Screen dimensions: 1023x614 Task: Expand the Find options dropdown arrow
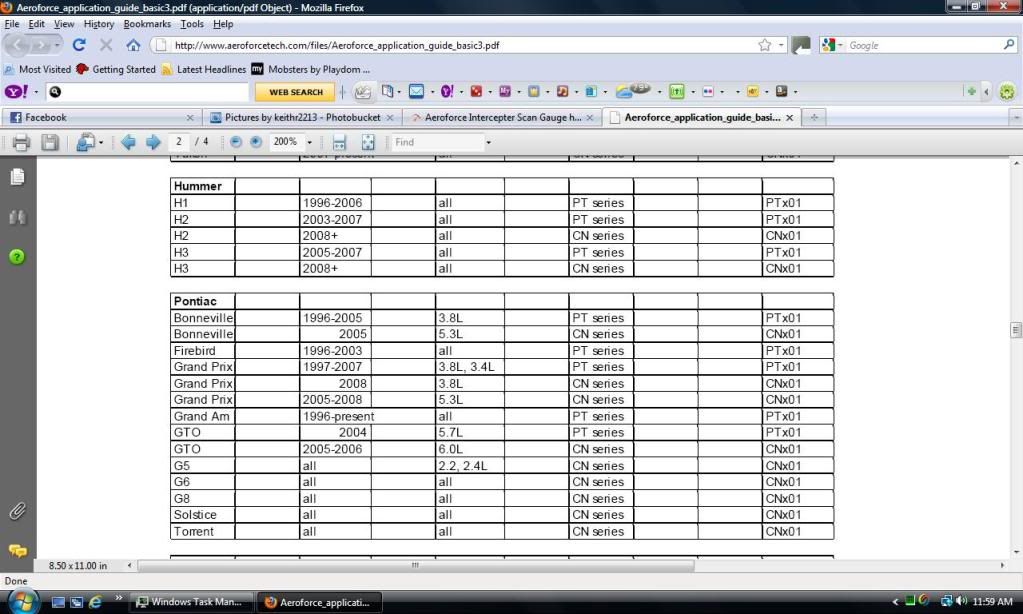(x=488, y=142)
